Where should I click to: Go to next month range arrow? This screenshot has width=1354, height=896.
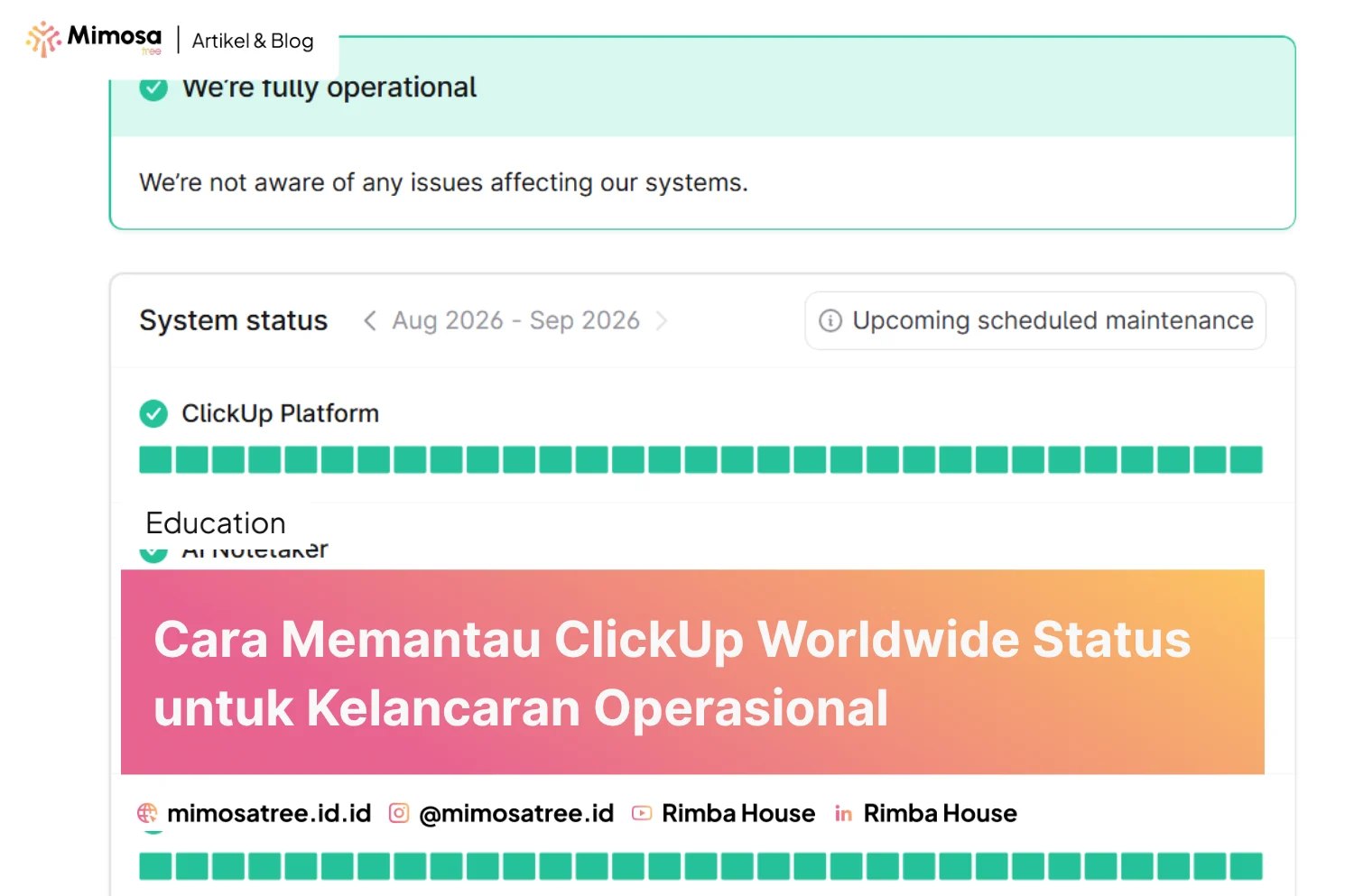tap(662, 320)
